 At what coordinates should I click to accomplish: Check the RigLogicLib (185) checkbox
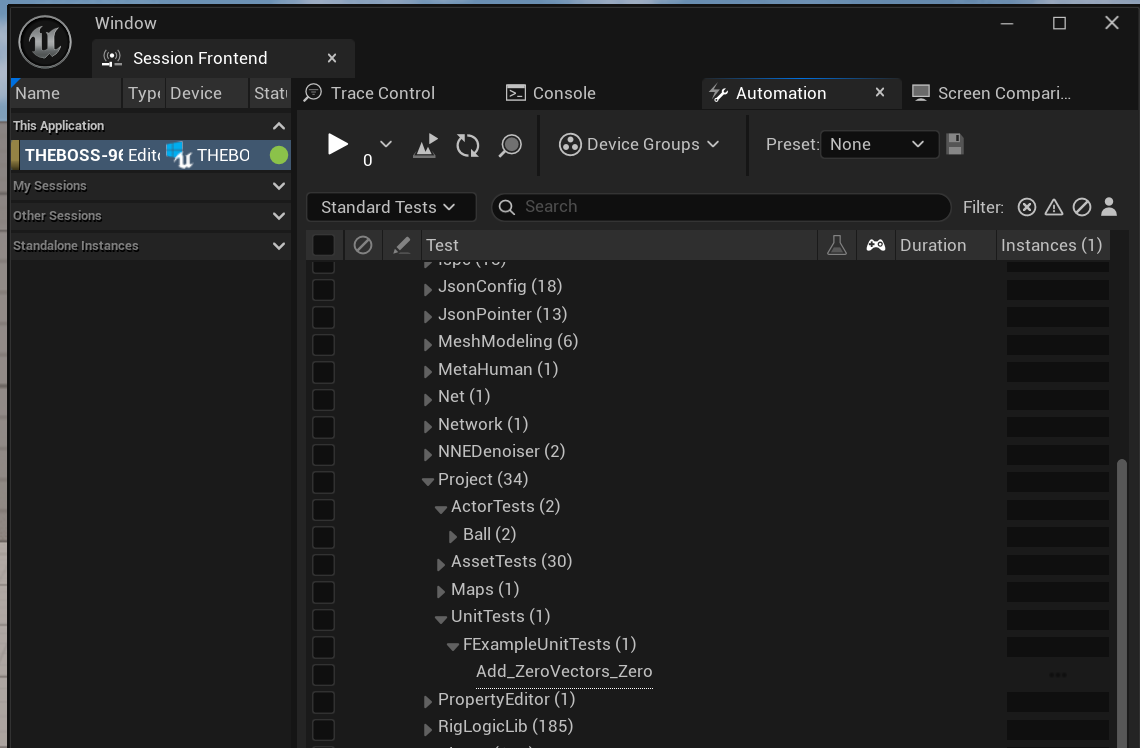[x=324, y=729]
